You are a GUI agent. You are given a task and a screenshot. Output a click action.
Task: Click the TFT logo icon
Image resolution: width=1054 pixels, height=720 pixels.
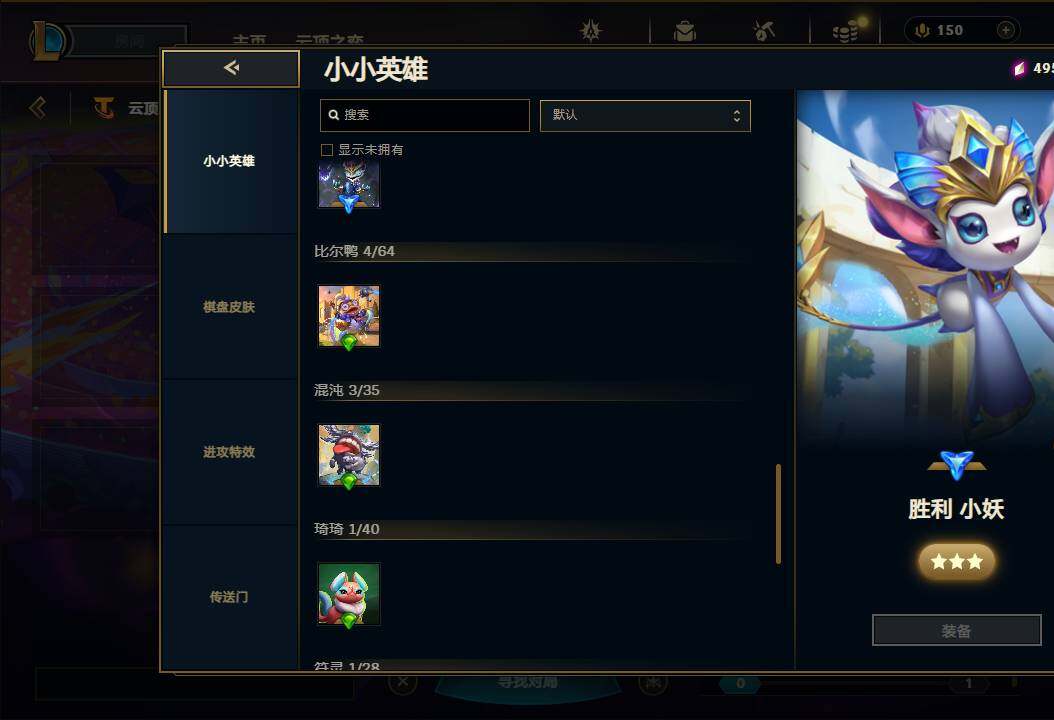[104, 108]
